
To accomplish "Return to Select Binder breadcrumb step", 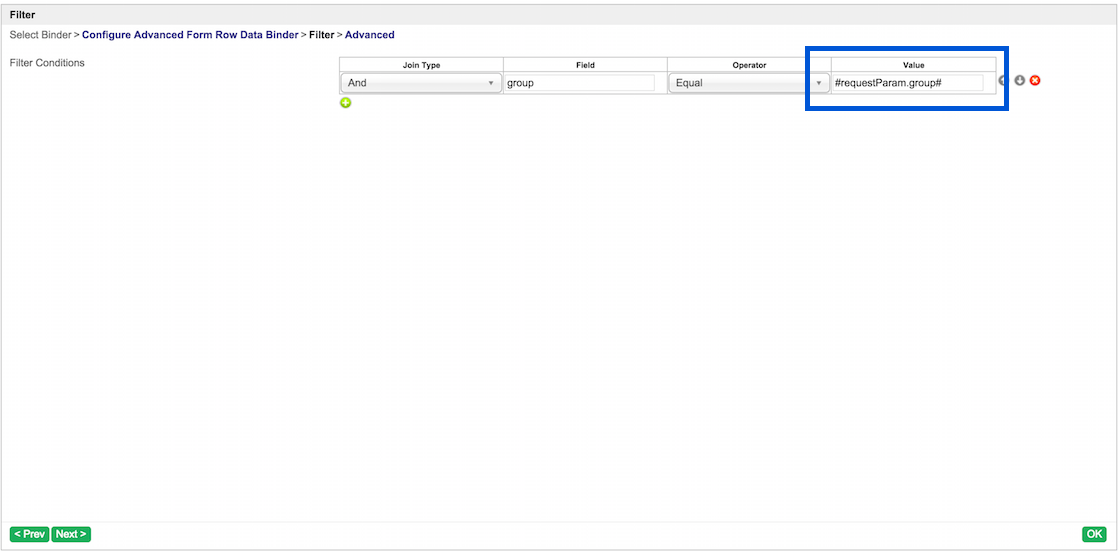I will pos(40,34).
